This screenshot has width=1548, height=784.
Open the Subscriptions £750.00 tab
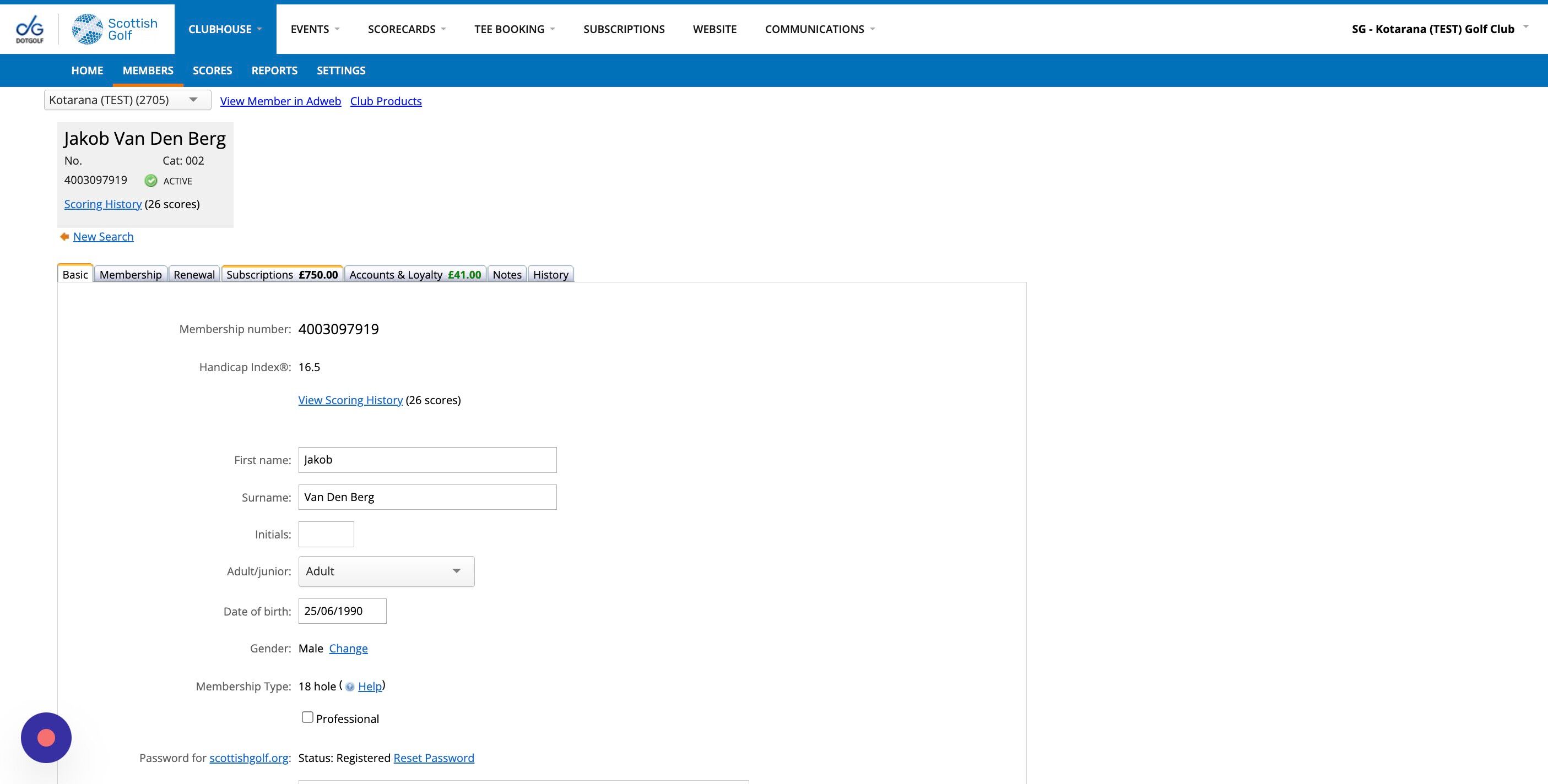(282, 275)
